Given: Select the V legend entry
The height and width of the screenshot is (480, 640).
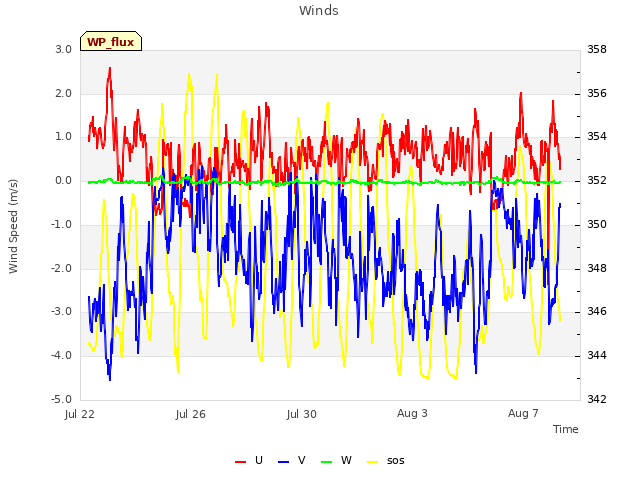Looking at the screenshot, I should pyautogui.click(x=291, y=460).
